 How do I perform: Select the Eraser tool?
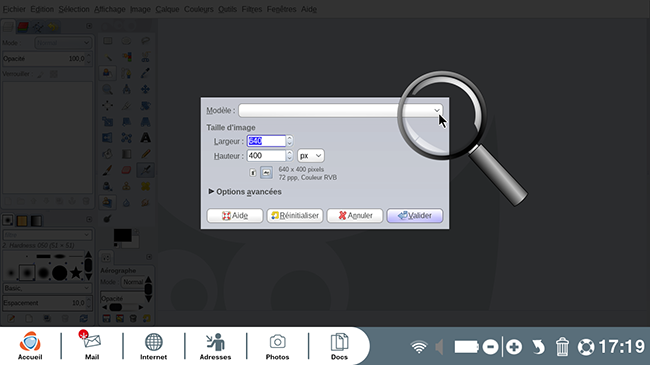point(126,170)
